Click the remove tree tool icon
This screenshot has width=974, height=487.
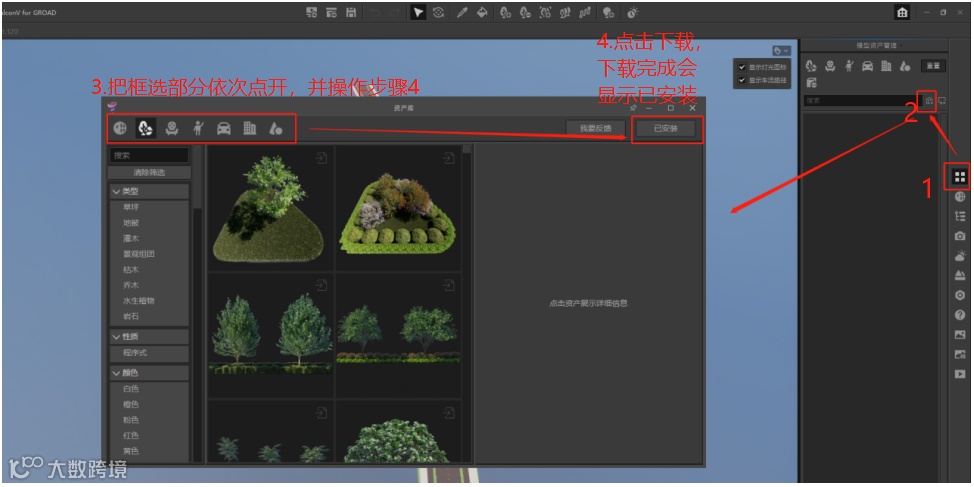(x=526, y=12)
